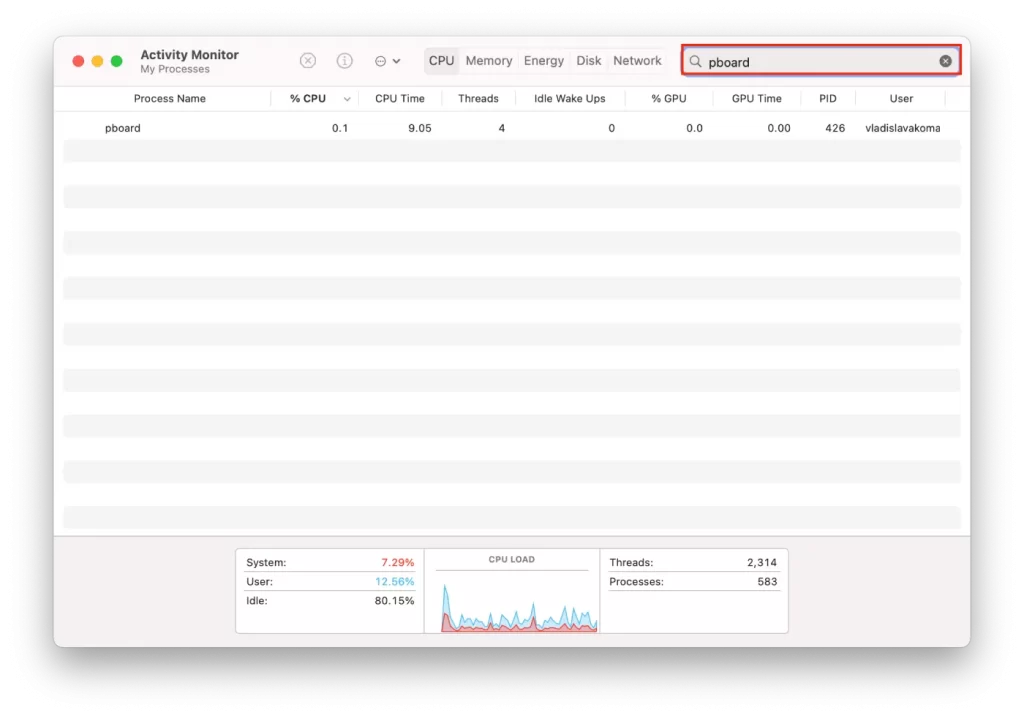
Task: Switch to the CPU tab
Action: (441, 61)
